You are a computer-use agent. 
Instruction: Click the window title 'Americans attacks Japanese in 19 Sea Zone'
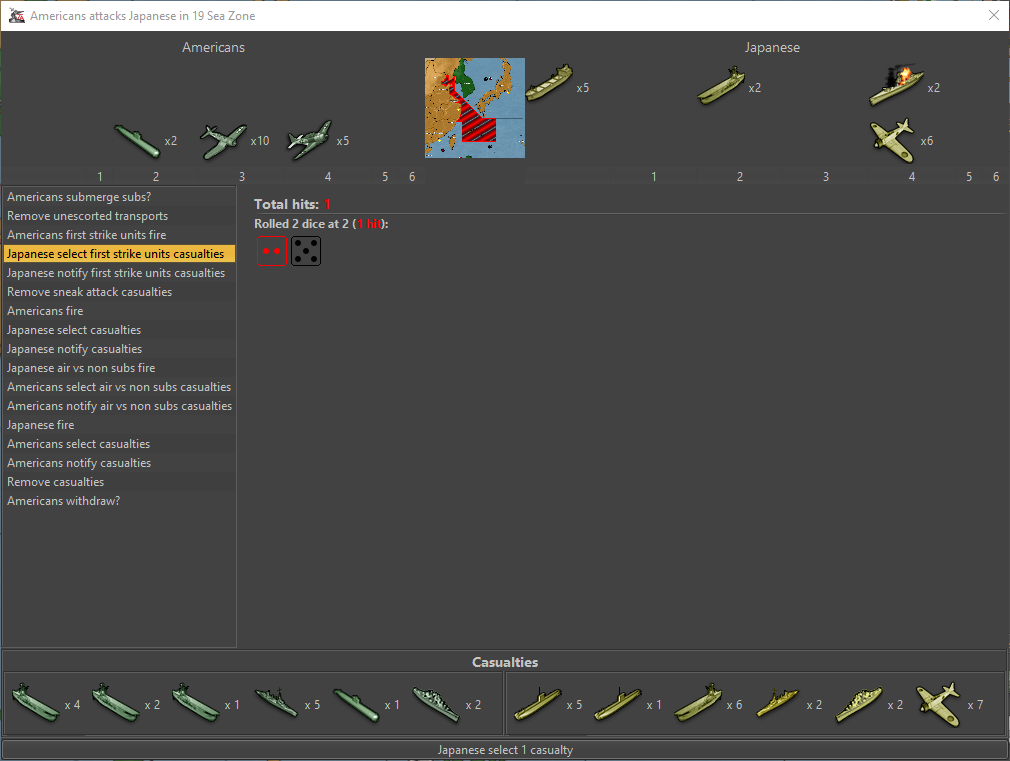click(142, 15)
